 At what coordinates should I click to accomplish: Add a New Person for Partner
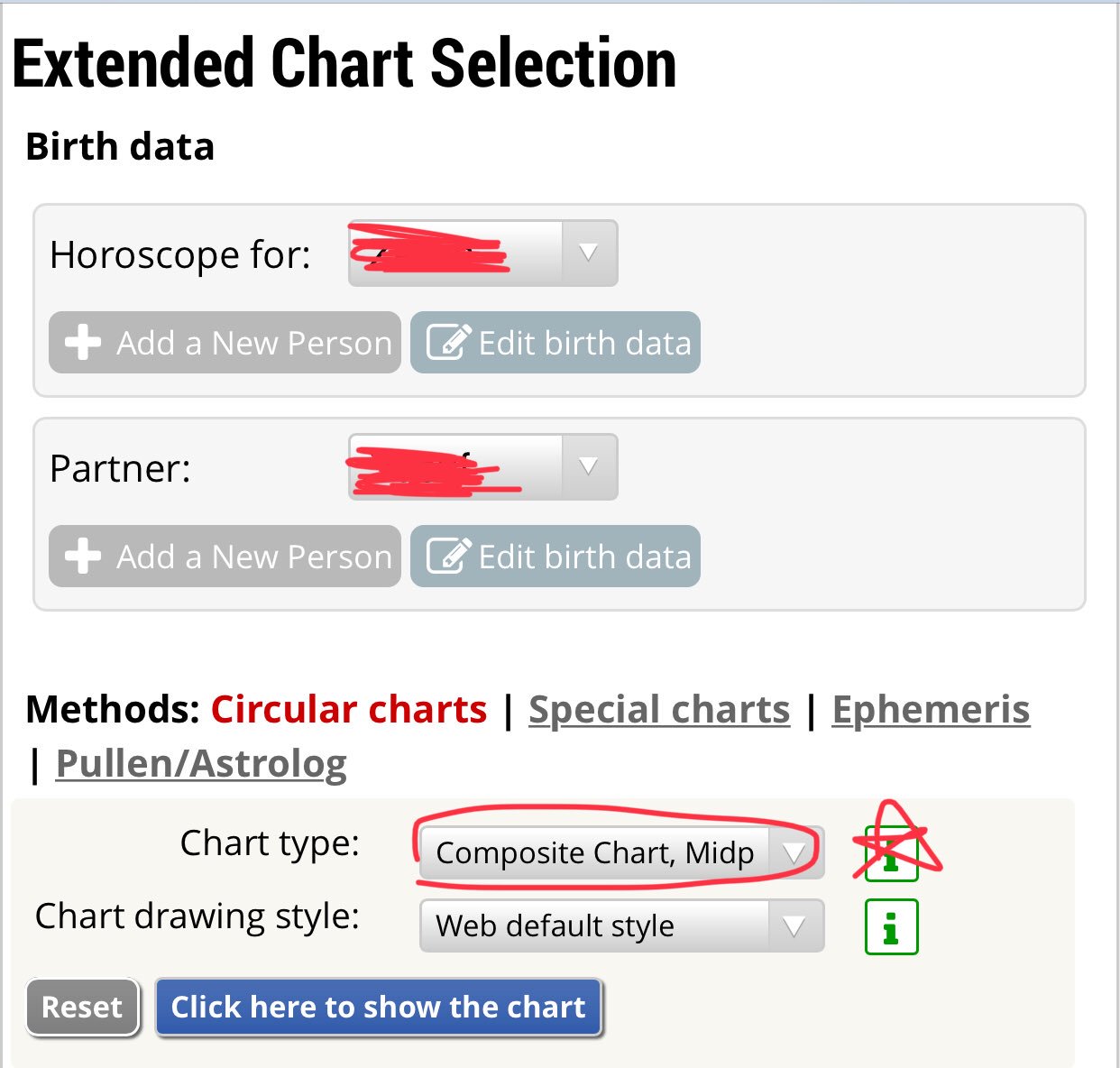click(x=225, y=557)
